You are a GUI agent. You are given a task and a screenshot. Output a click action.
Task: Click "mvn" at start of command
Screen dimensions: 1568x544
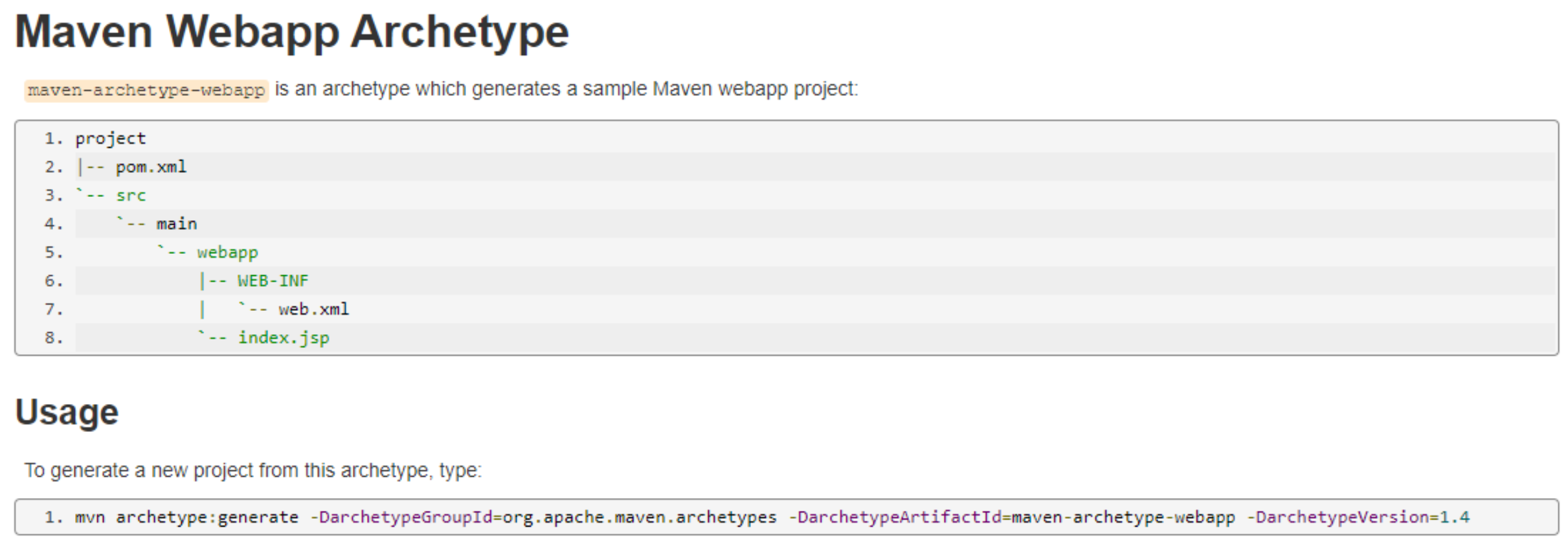[x=90, y=517]
